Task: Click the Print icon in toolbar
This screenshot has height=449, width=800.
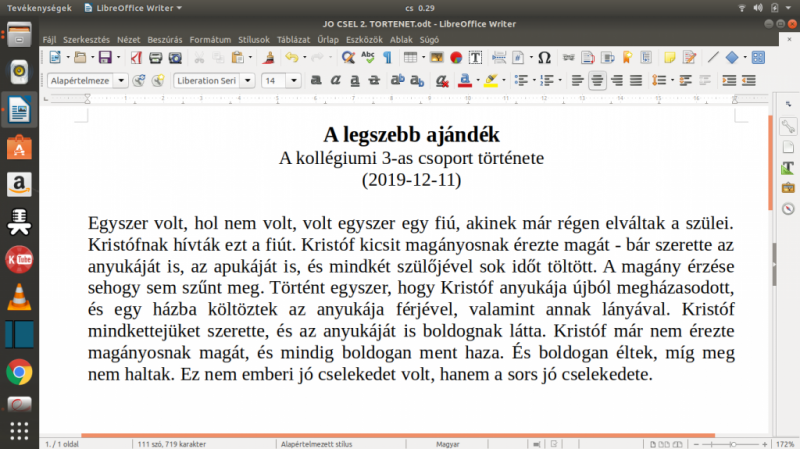Action: 155,58
